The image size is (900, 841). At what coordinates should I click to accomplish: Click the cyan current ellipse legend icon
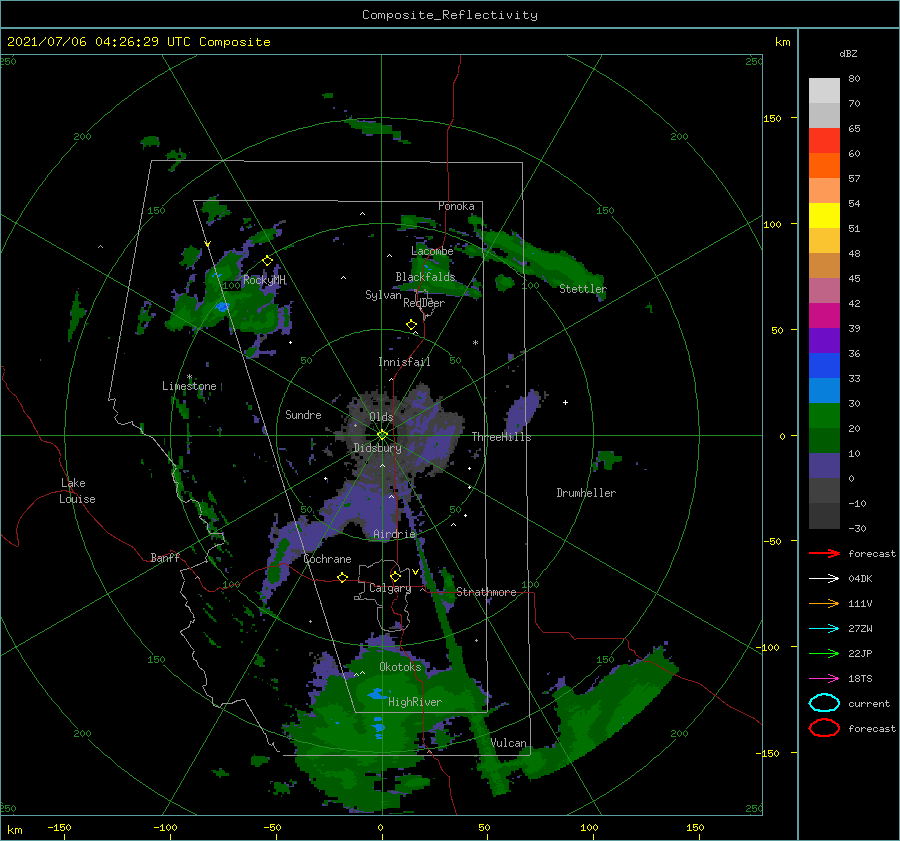[824, 703]
